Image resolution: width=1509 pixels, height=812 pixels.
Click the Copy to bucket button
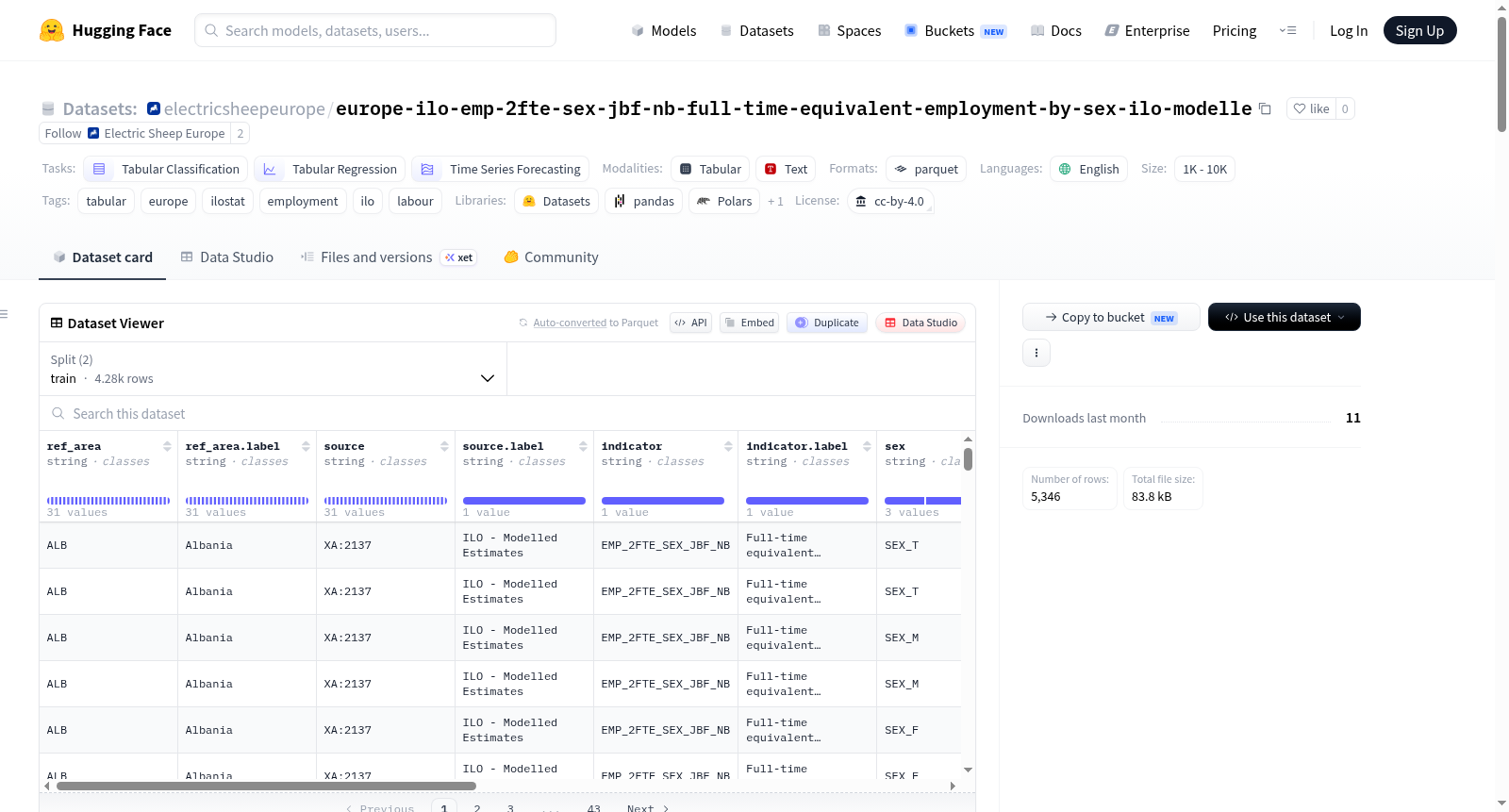[1111, 317]
